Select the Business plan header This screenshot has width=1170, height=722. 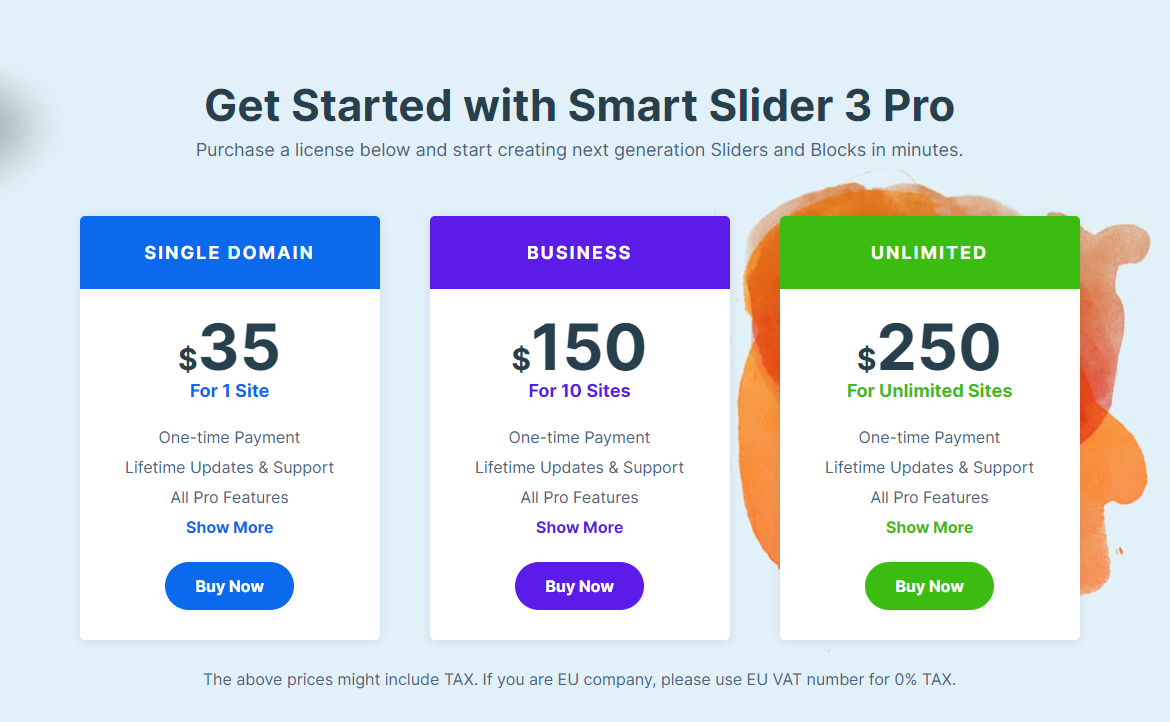[x=580, y=253]
